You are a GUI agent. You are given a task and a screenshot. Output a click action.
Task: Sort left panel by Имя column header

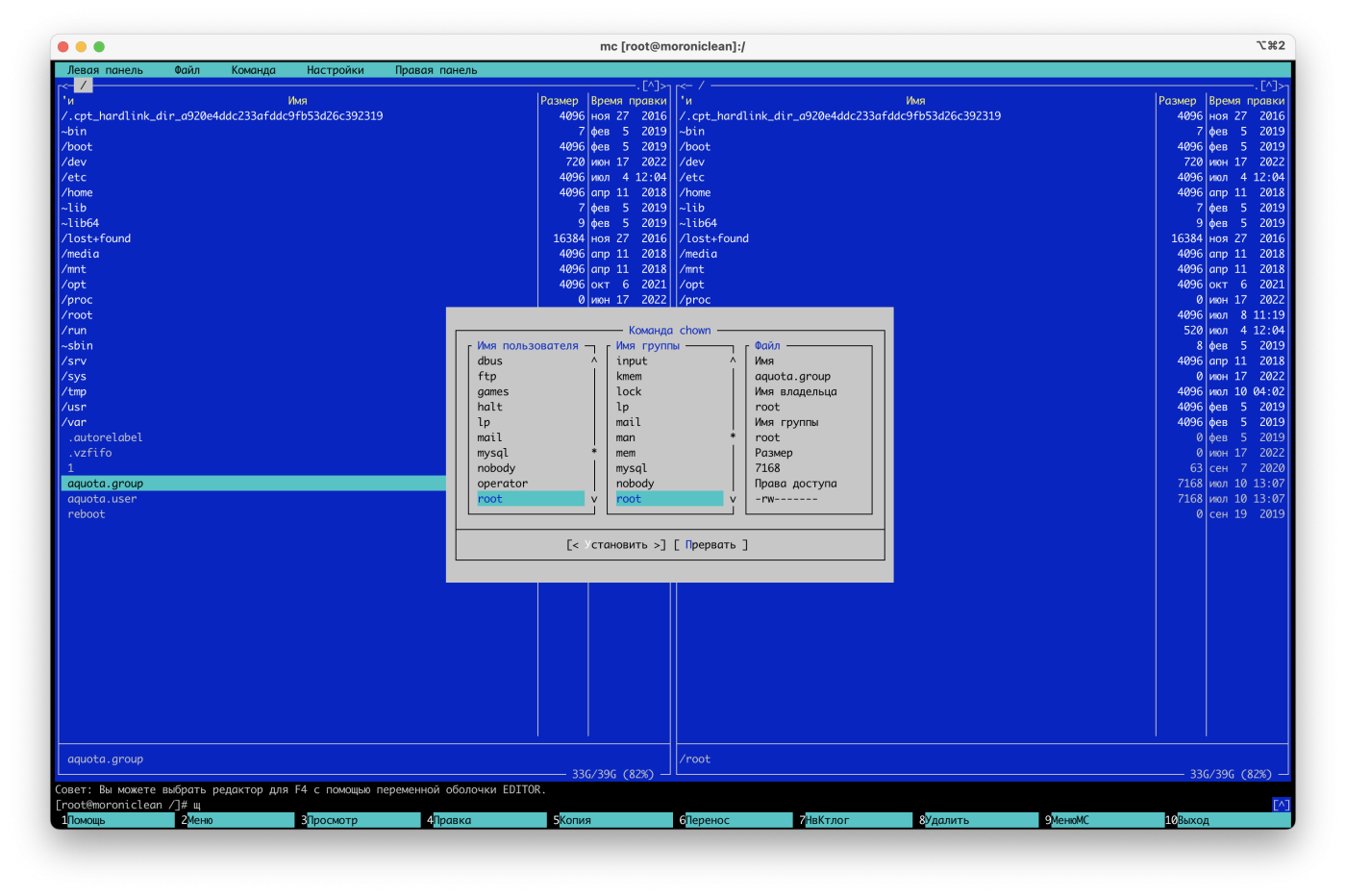[x=297, y=101]
